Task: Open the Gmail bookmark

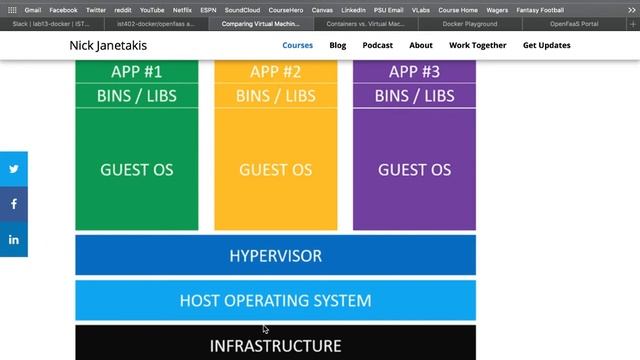Action: click(x=33, y=10)
